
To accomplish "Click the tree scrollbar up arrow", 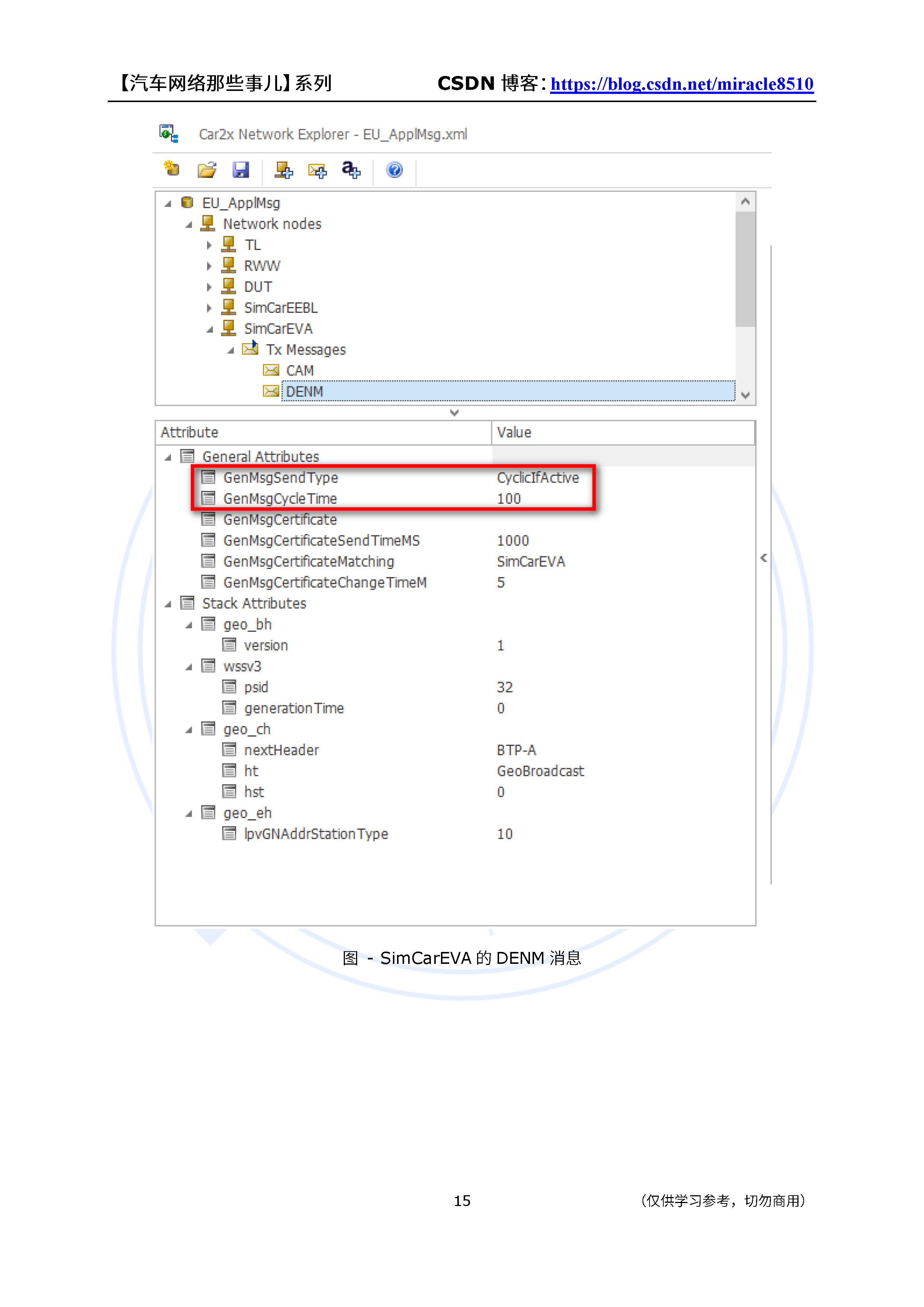I will pos(745,202).
